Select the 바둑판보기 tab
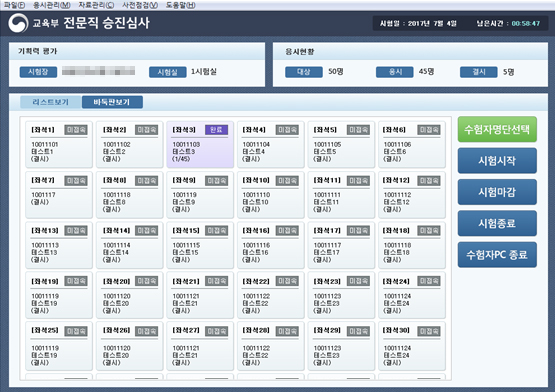This screenshot has width=555, height=392. coord(112,102)
